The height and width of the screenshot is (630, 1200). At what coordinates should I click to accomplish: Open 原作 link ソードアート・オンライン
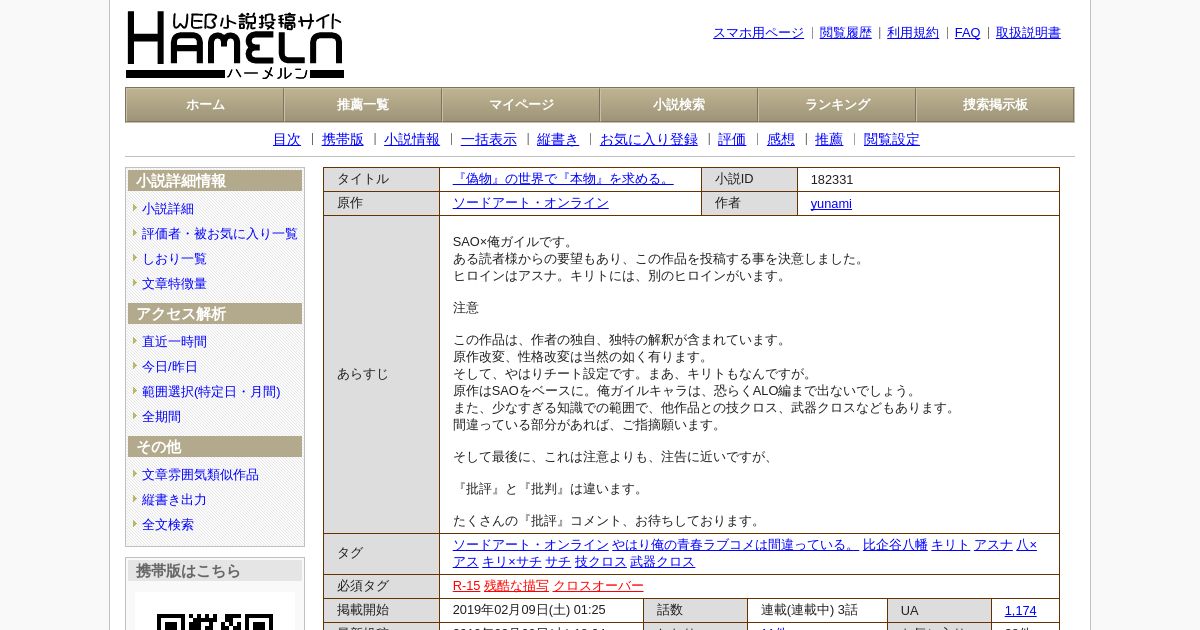531,203
